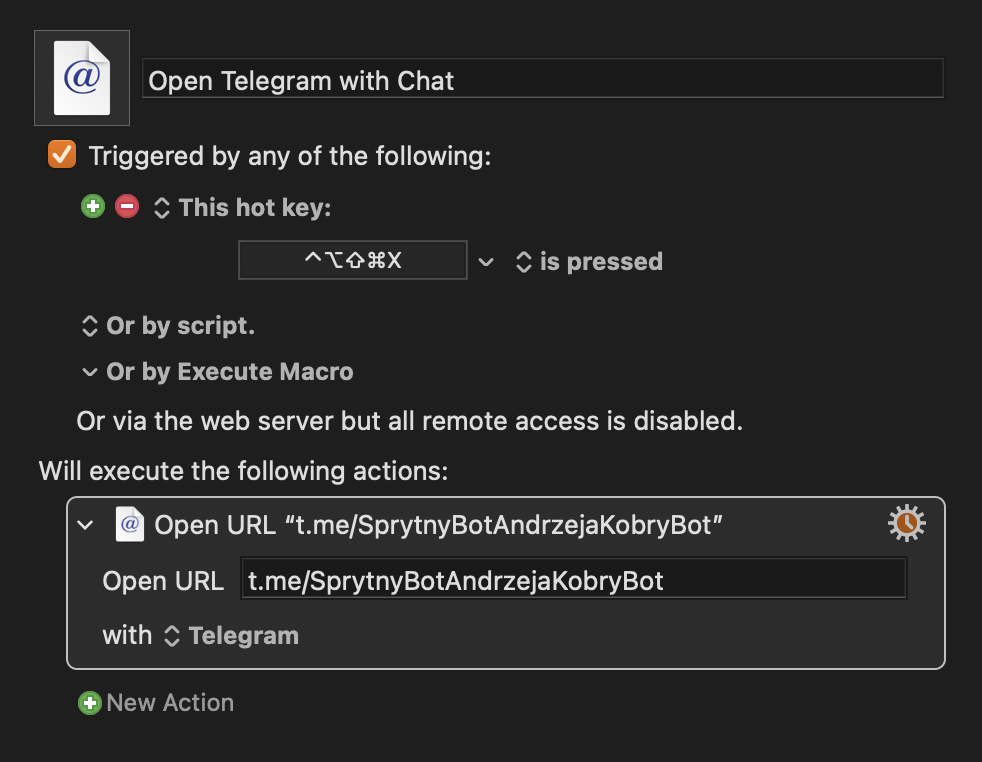Open the dropdown arrow next to hot key field
The width and height of the screenshot is (982, 762).
(x=486, y=262)
